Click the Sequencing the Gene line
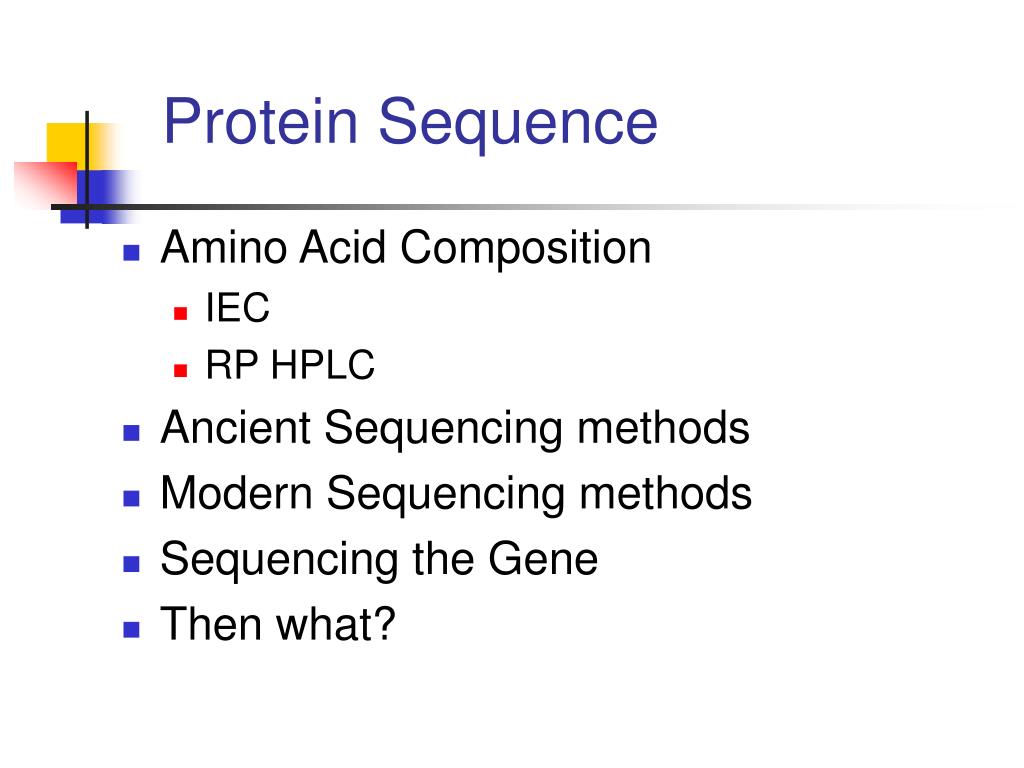The image size is (1024, 768). click(379, 560)
